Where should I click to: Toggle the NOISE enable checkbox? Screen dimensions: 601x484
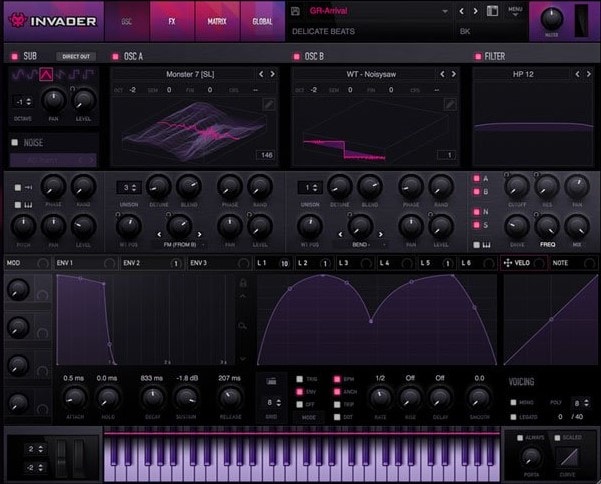15,142
